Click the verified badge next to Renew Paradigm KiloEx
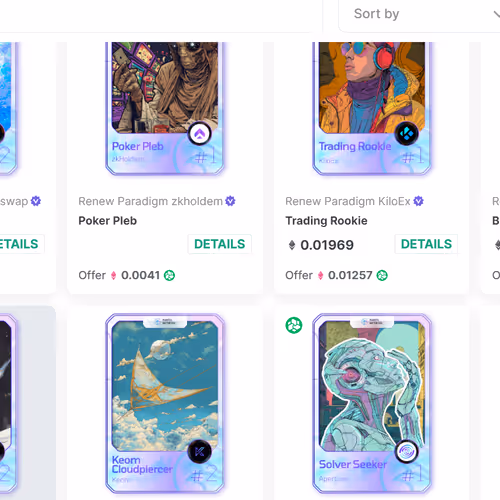Viewport: 500px width, 500px height. pyautogui.click(x=418, y=201)
